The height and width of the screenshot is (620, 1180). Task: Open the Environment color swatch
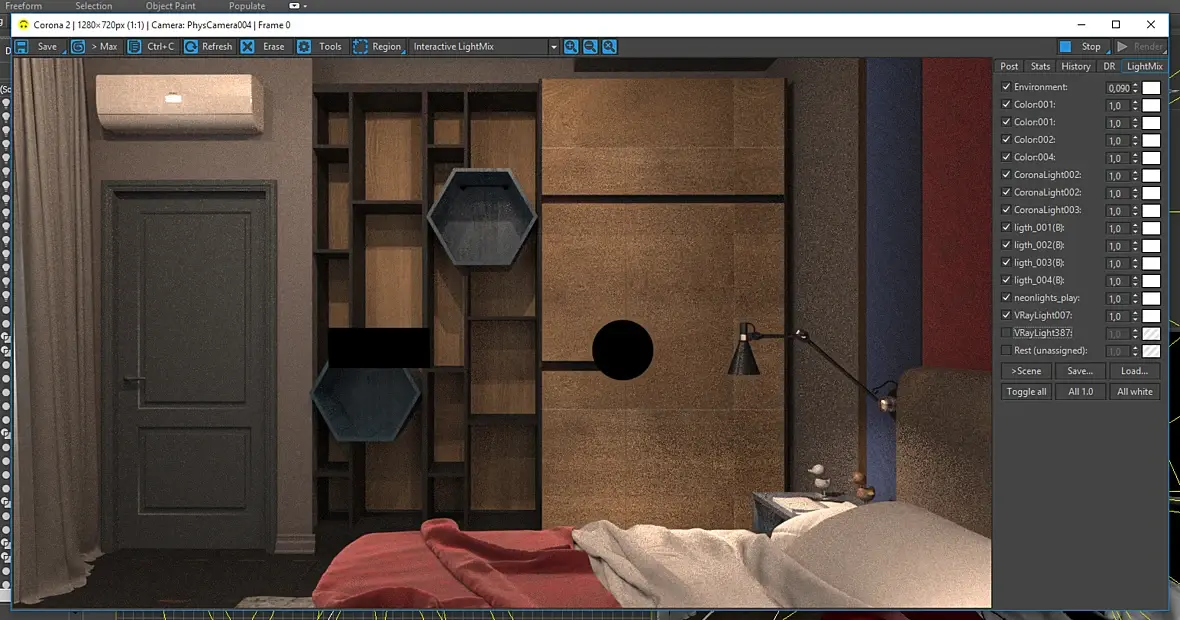tap(1151, 88)
